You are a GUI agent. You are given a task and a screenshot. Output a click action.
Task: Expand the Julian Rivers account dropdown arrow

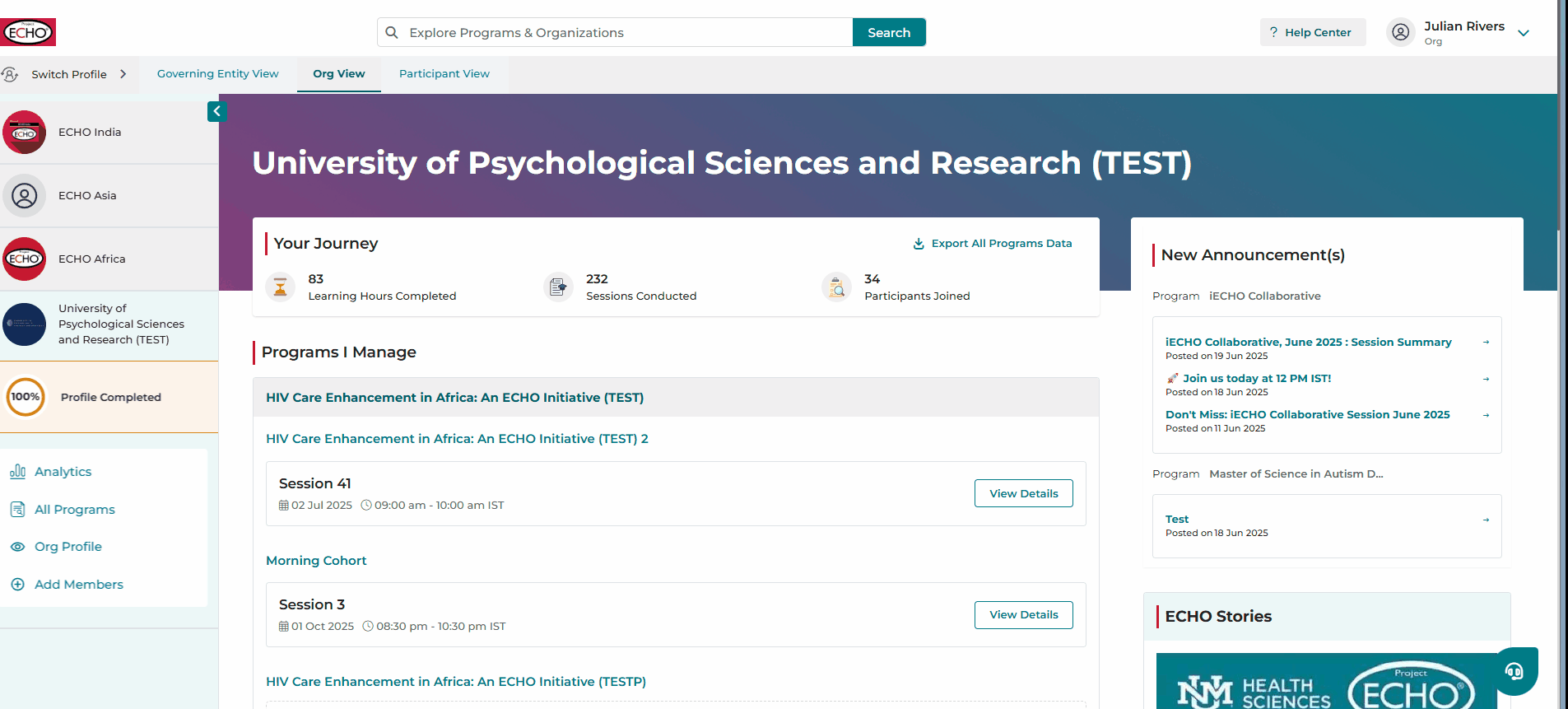click(1524, 33)
